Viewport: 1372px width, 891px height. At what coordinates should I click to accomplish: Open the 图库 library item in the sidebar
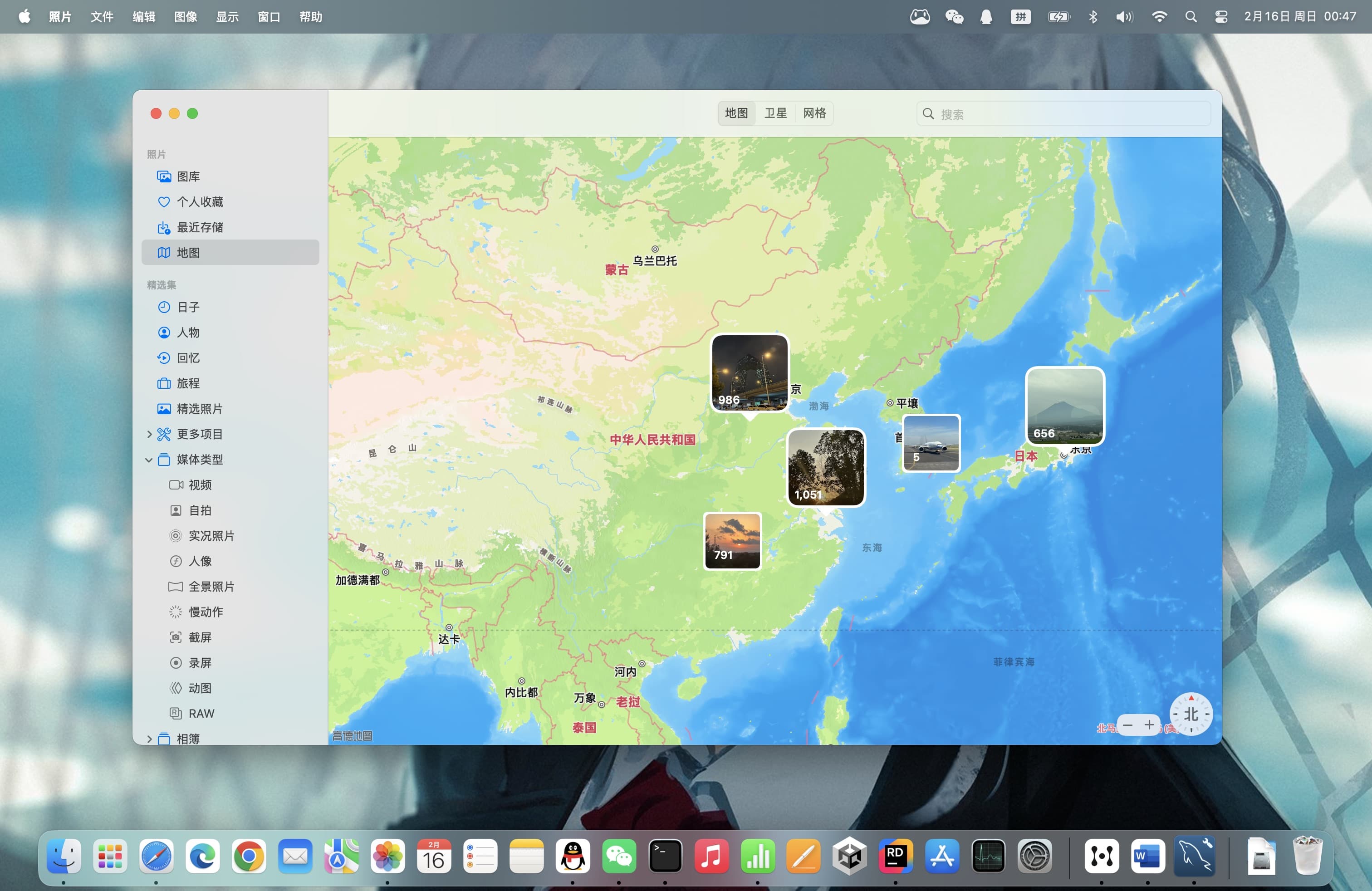point(188,176)
